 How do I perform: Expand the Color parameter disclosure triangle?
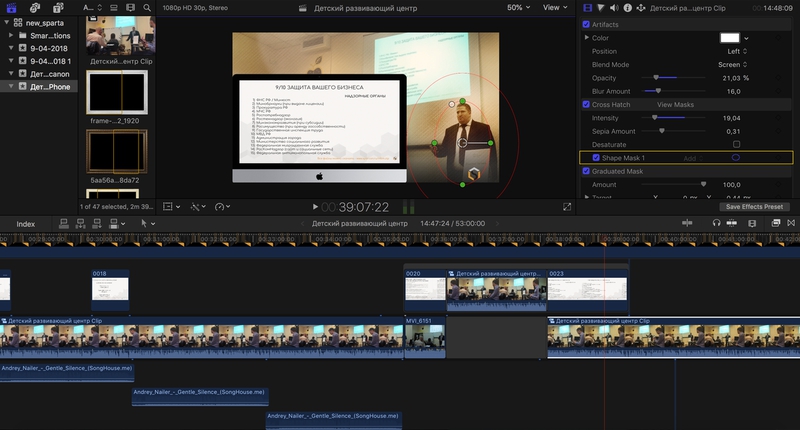coord(586,38)
